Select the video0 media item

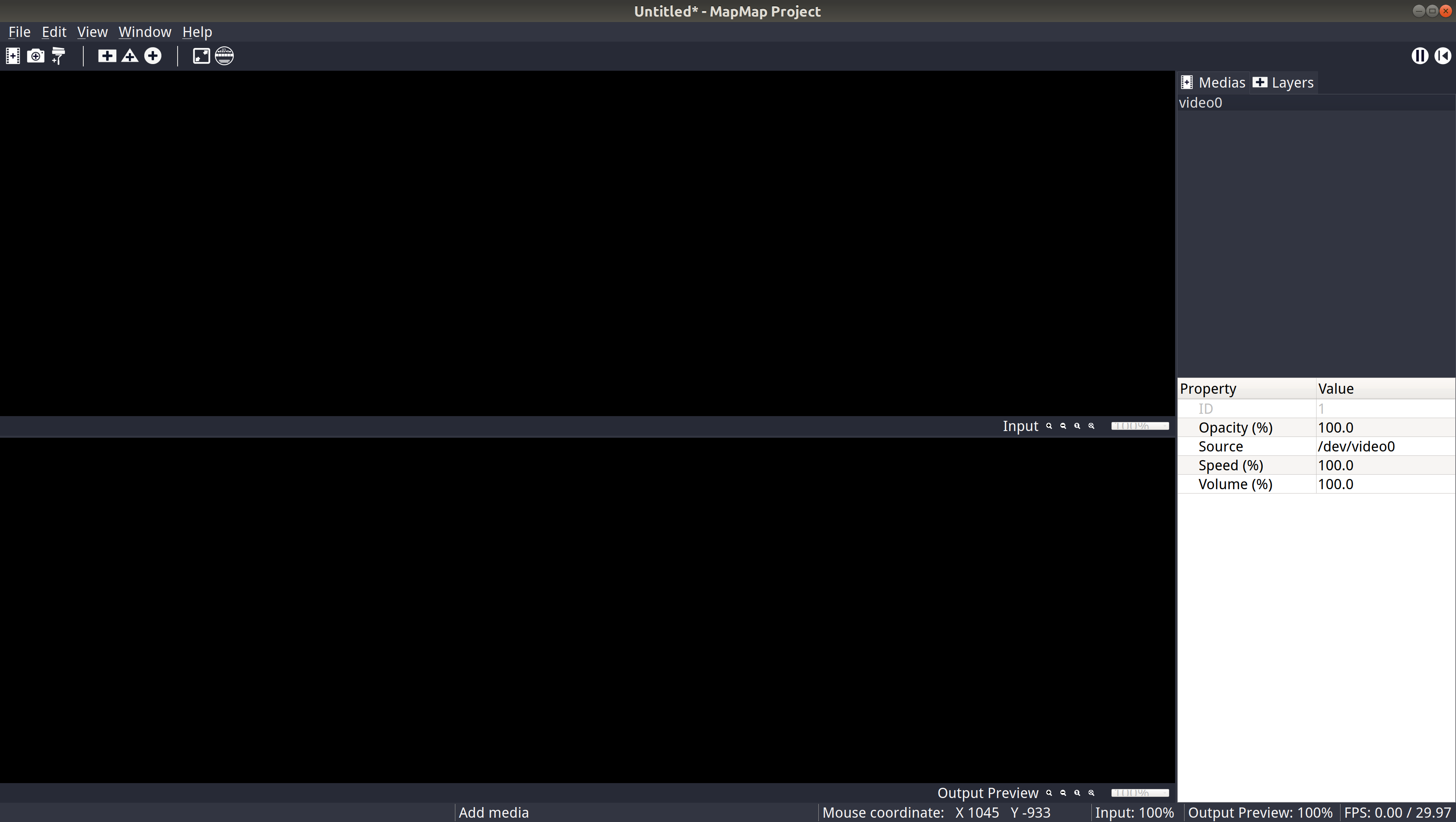coord(1201,103)
